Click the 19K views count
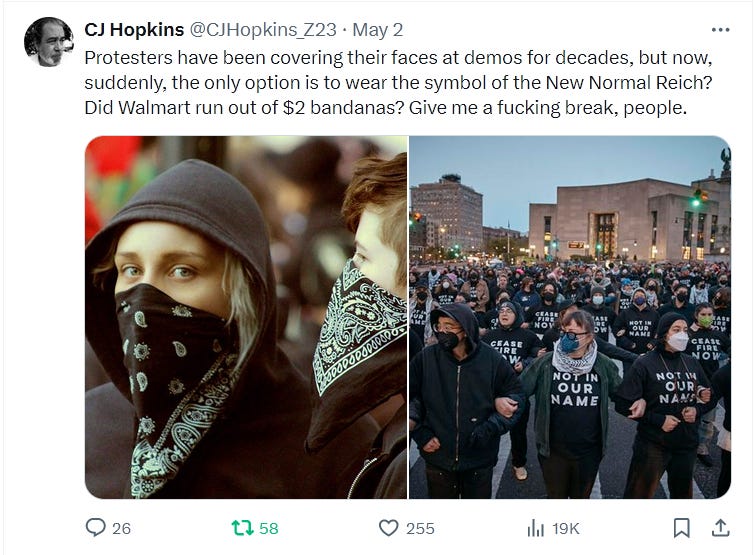This screenshot has width=754, height=555. 566,529
